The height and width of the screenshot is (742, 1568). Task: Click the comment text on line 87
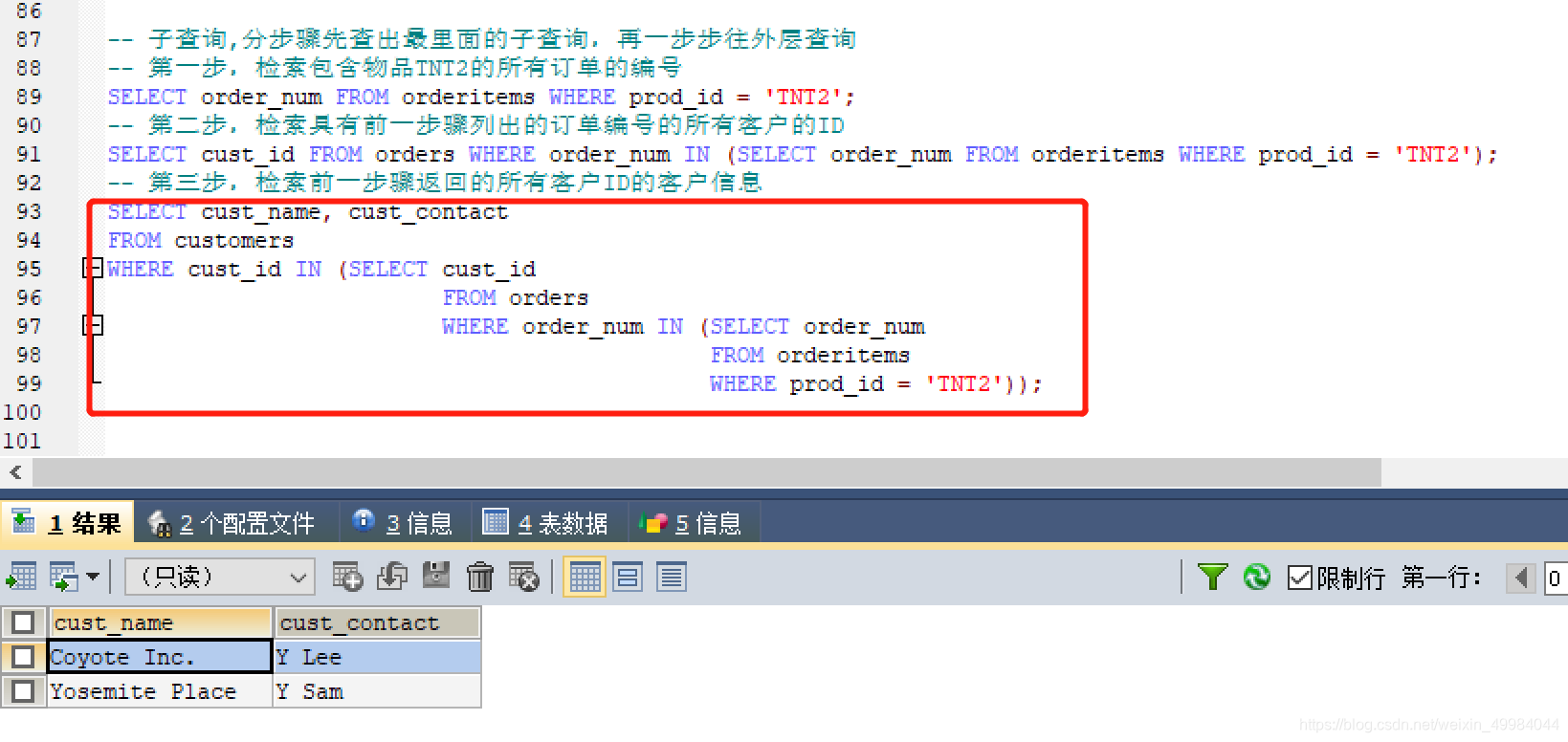(482, 39)
